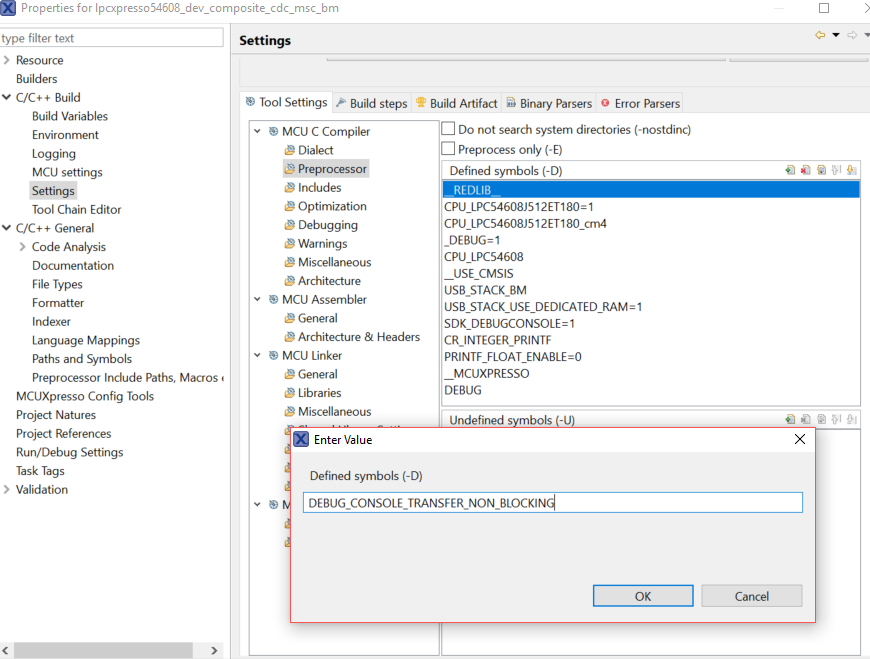This screenshot has height=659, width=870.
Task: Click the back navigation arrow in Settings header
Action: pos(820,35)
